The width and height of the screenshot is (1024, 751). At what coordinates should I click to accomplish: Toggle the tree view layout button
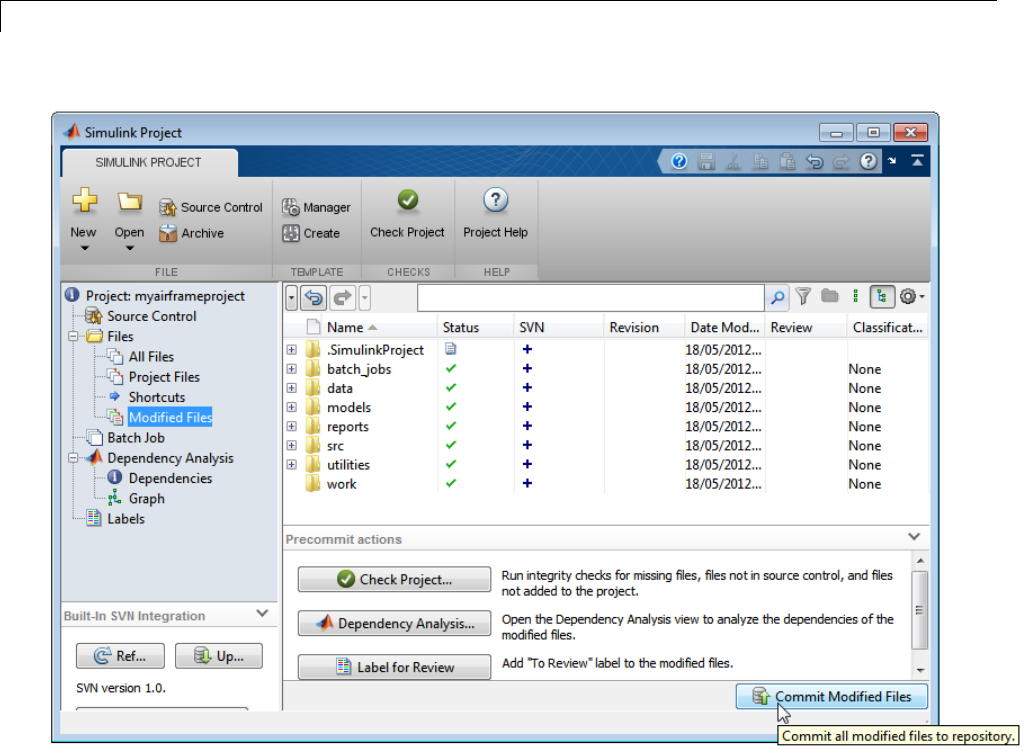882,296
